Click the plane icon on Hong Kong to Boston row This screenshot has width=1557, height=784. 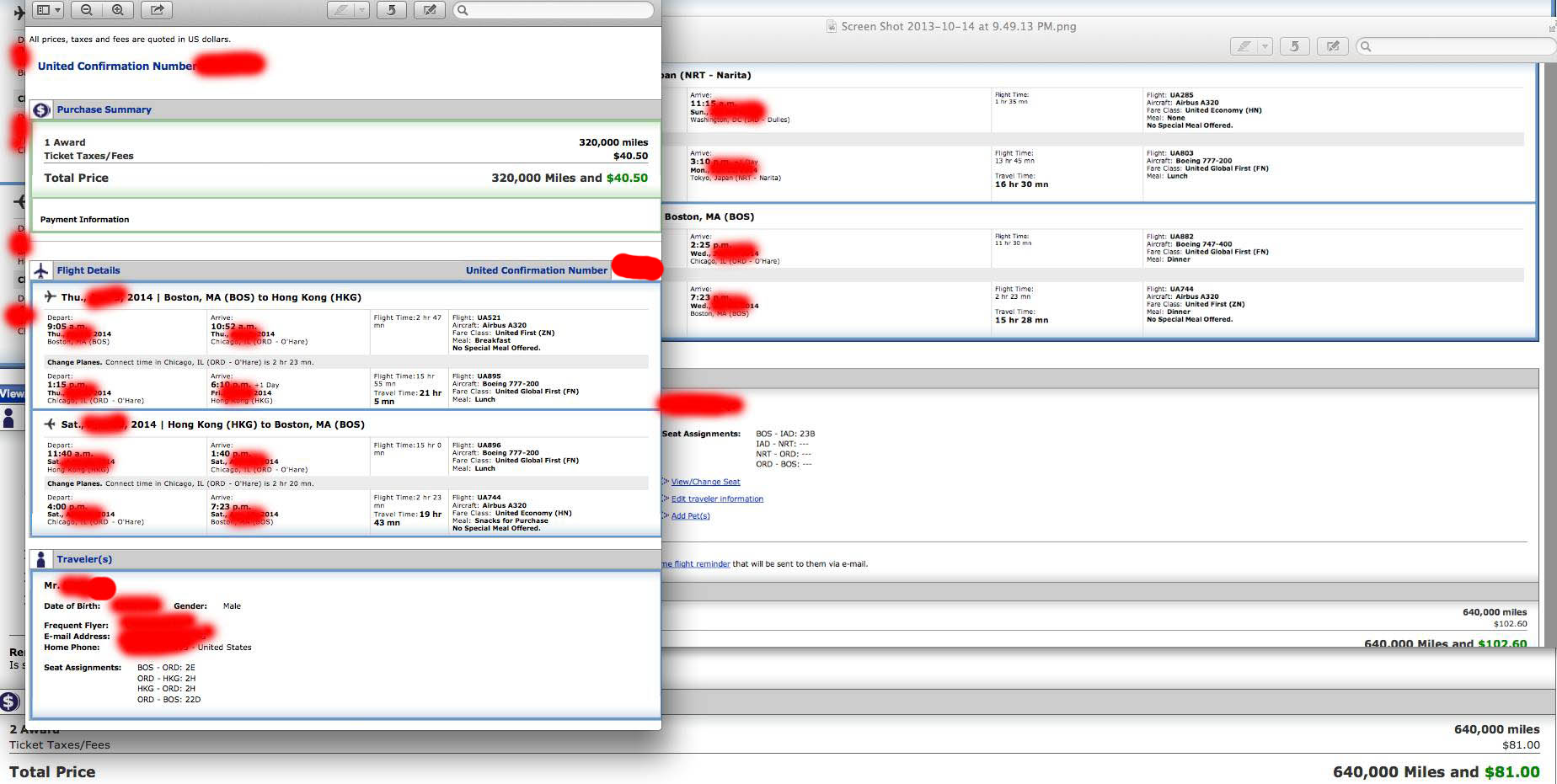point(50,424)
